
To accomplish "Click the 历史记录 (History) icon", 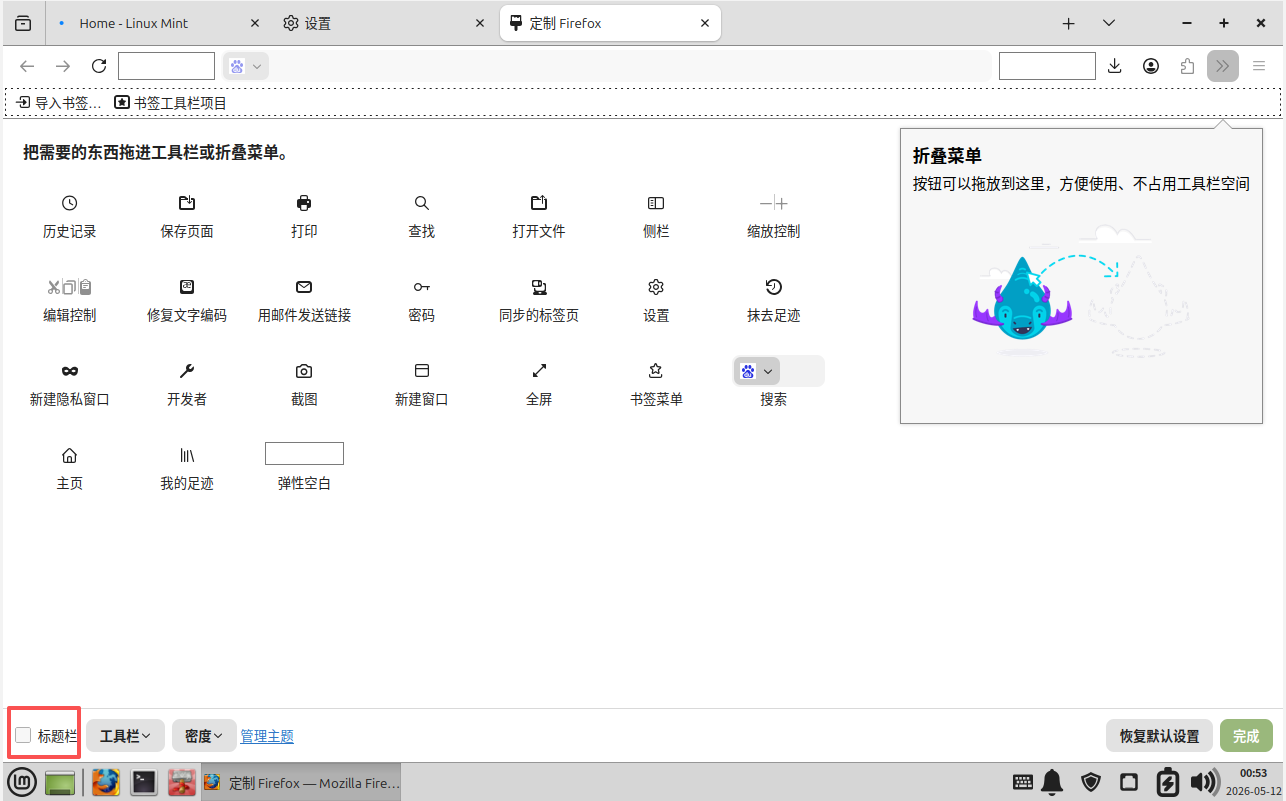I will point(69,203).
